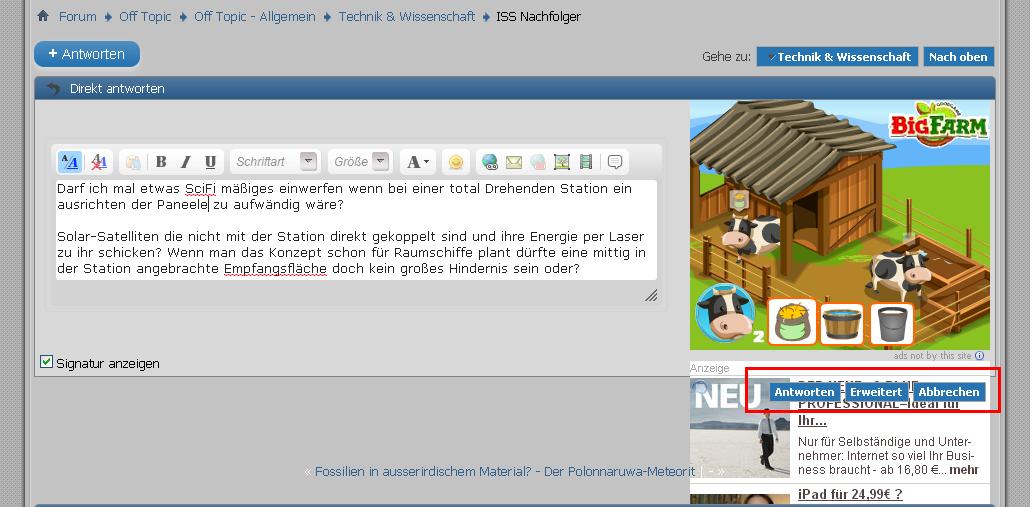Click the Erweitert button
This screenshot has height=507, width=1030.
click(x=875, y=392)
